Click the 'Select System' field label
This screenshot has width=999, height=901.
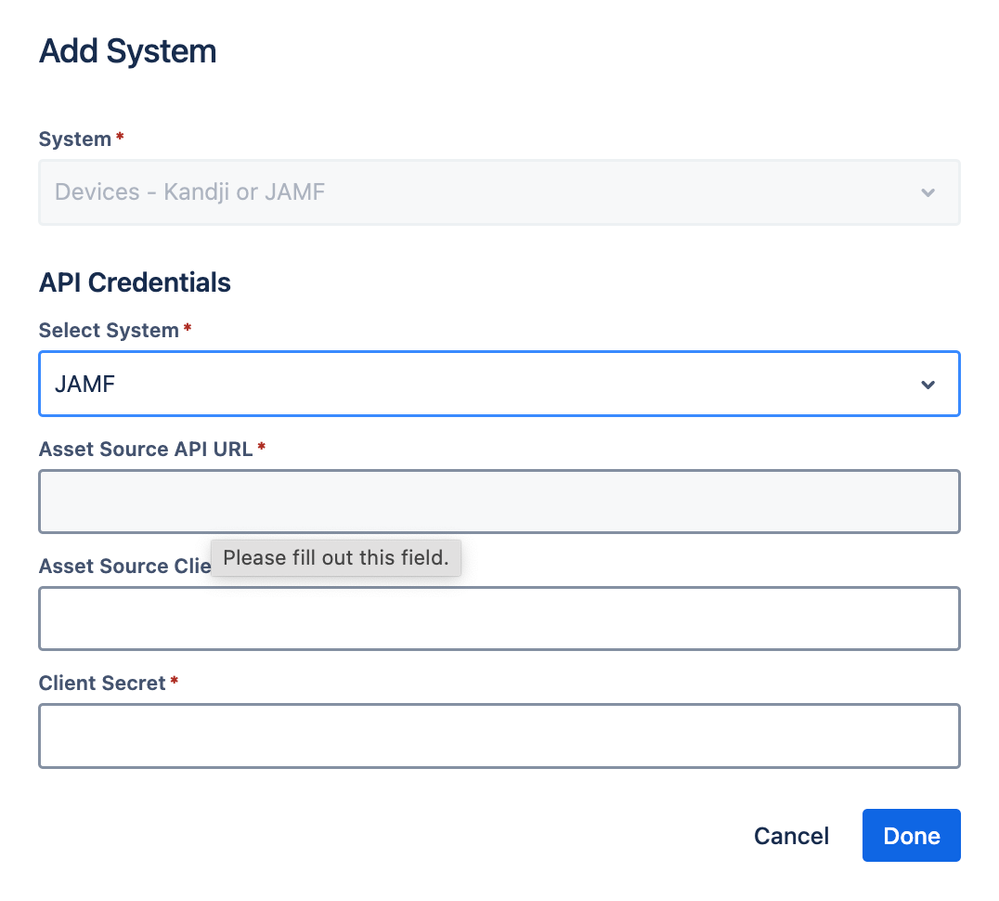click(108, 330)
